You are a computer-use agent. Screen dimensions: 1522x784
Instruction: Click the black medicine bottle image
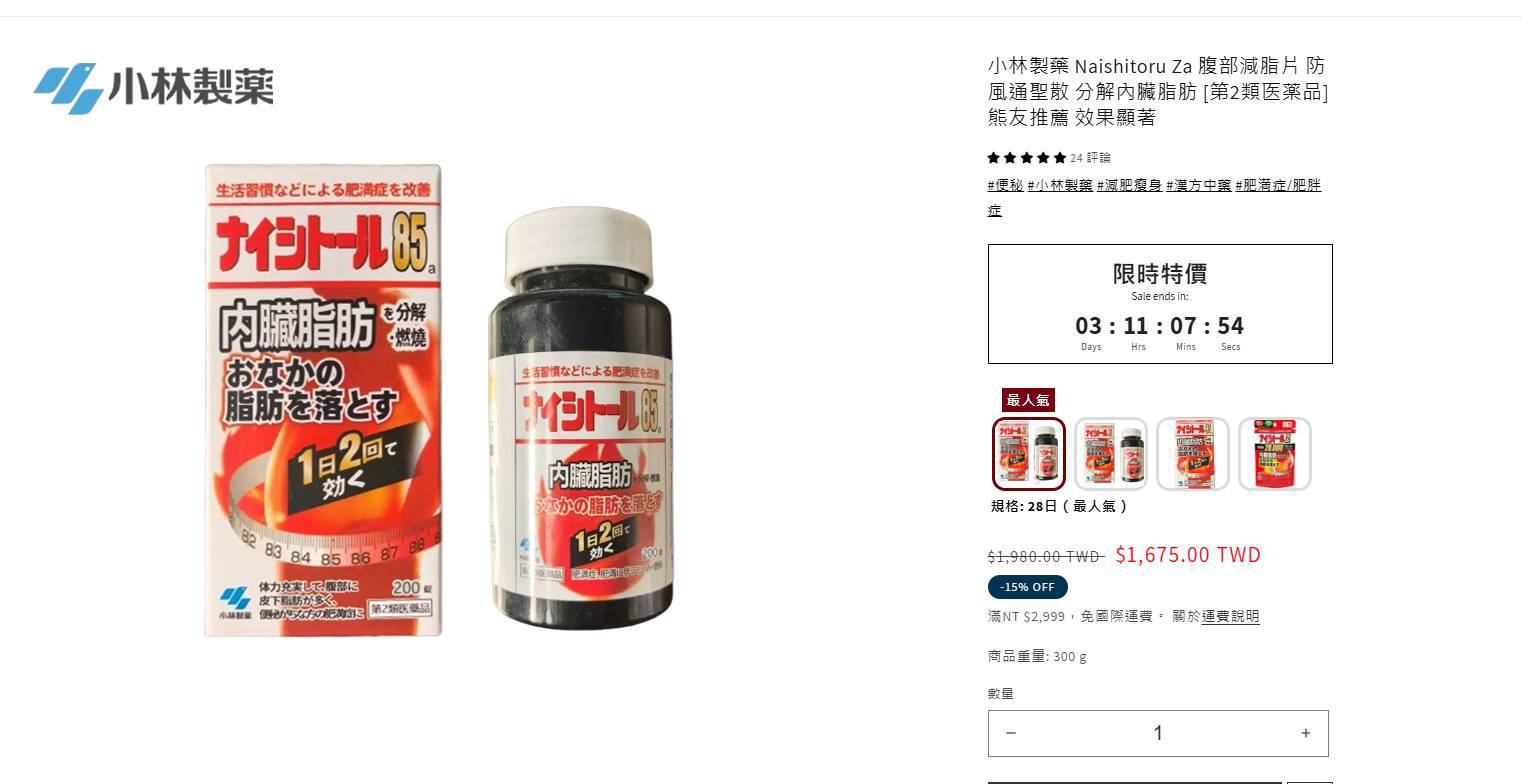pyautogui.click(x=581, y=418)
